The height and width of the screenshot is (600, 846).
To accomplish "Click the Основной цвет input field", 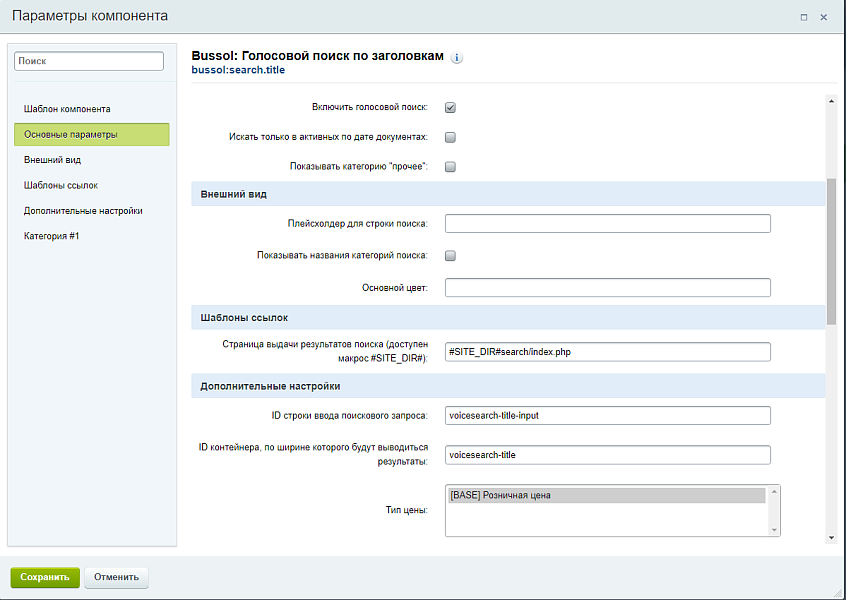I will (x=607, y=288).
